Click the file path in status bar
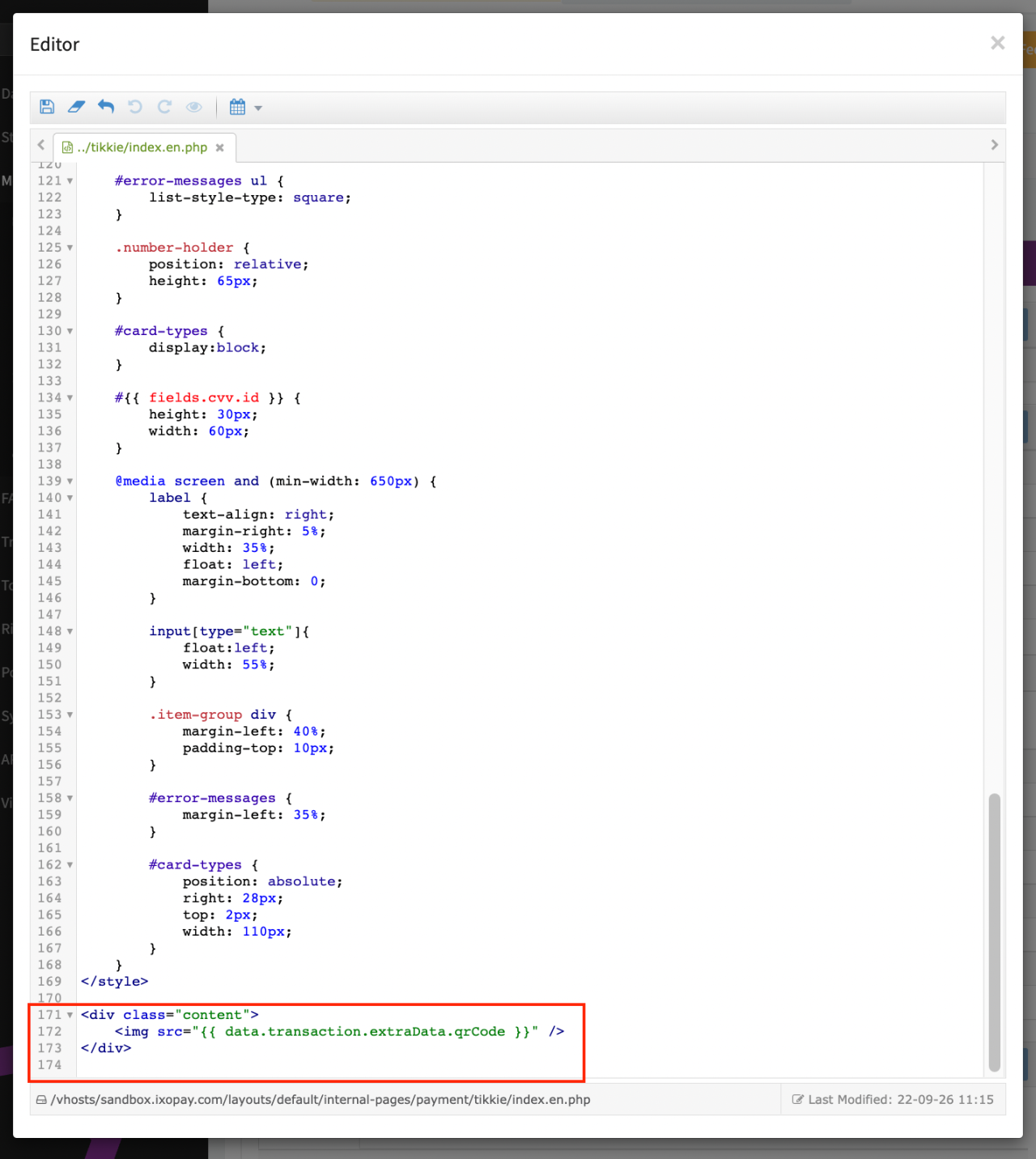Screen dimensions: 1036x1159 pyautogui.click(x=320, y=1100)
